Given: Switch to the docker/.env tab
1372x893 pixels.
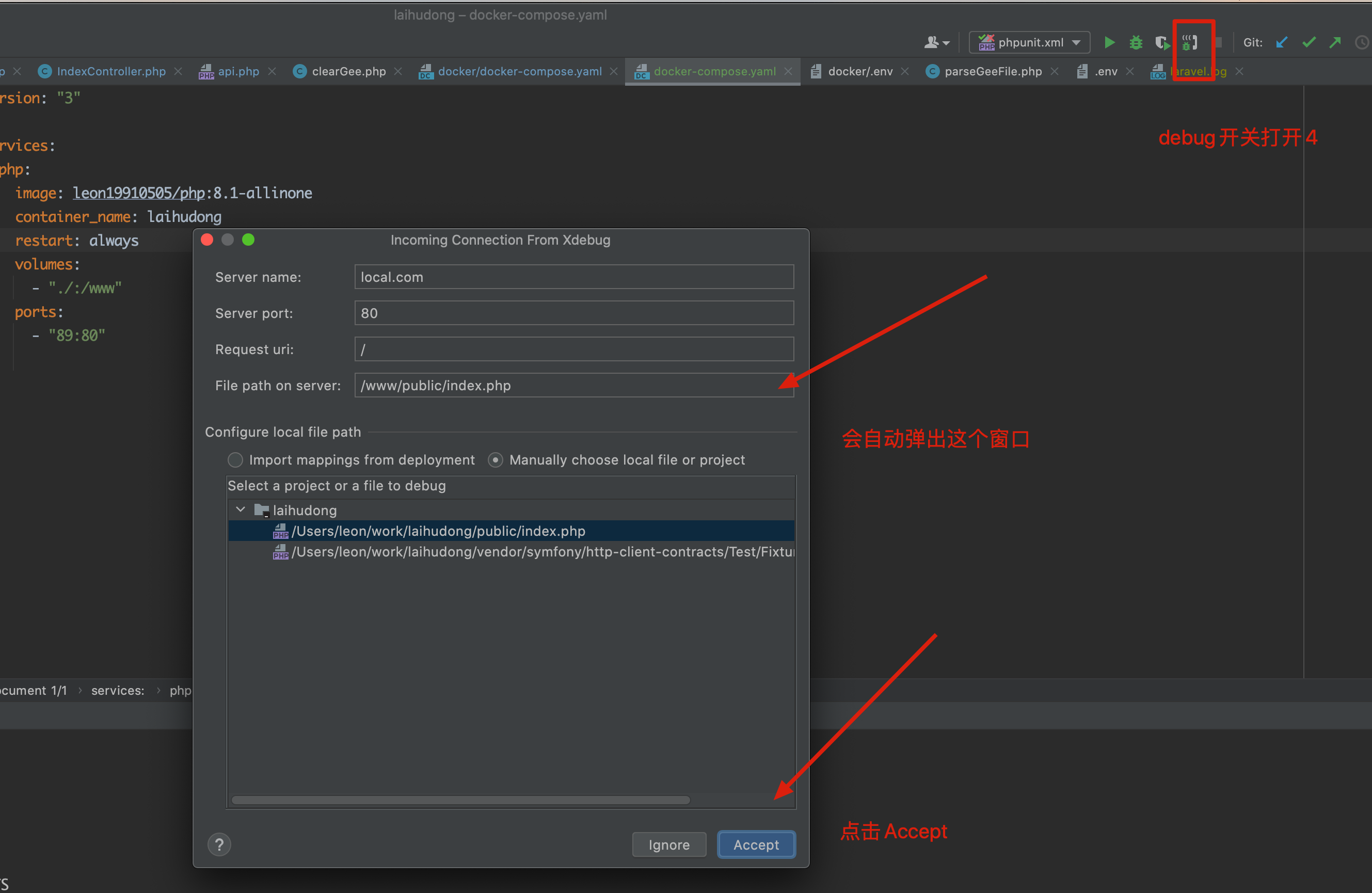Looking at the screenshot, I should coord(860,71).
